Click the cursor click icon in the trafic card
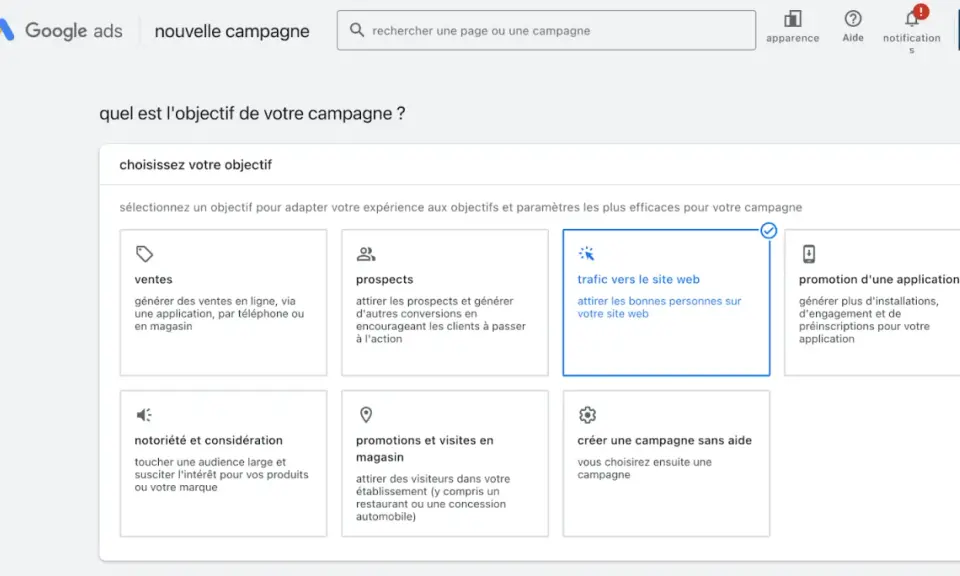The image size is (960, 576). 587,253
